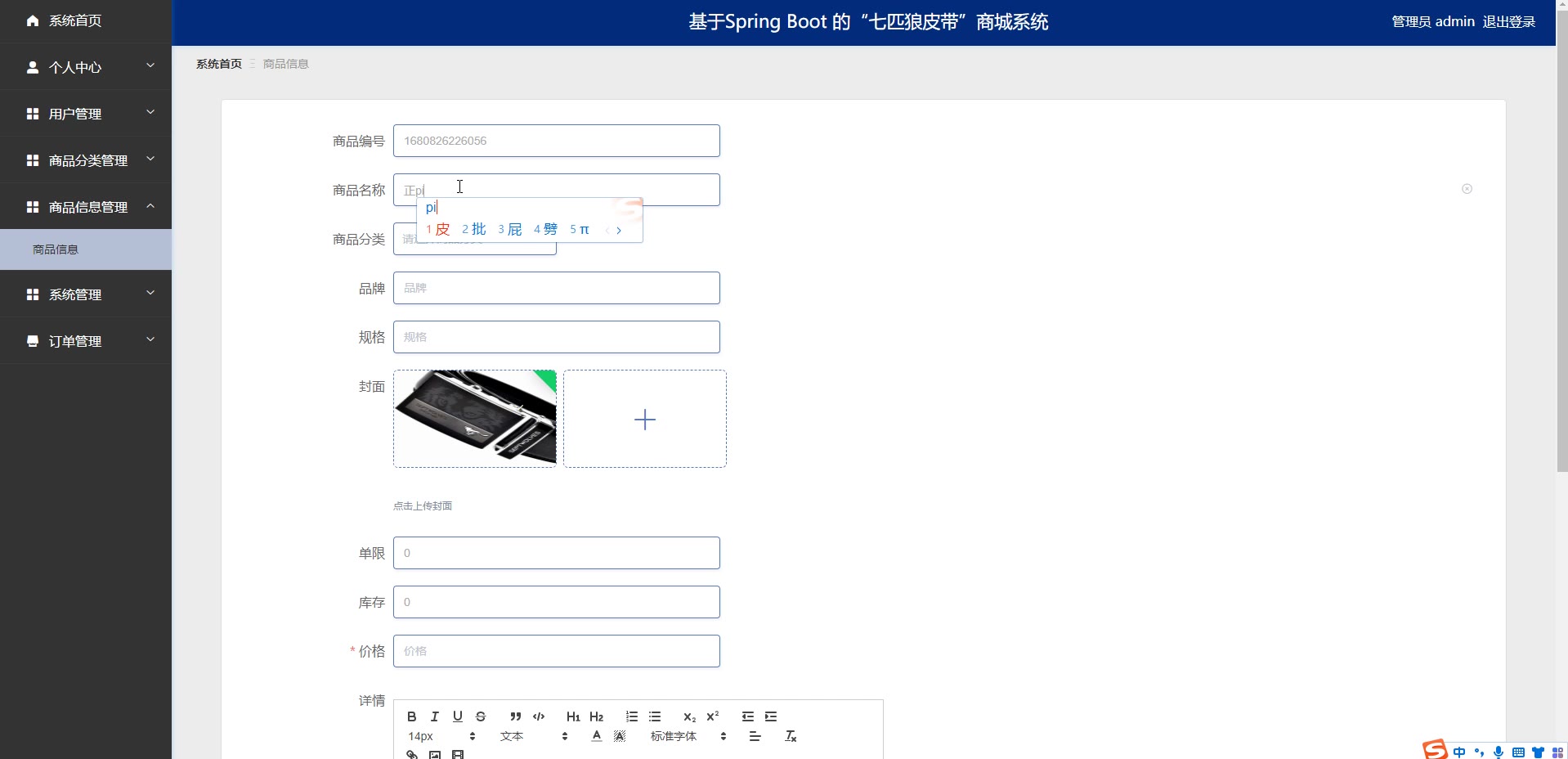
Task: Go to 系统首页 via the breadcrumb
Action: 219,64
